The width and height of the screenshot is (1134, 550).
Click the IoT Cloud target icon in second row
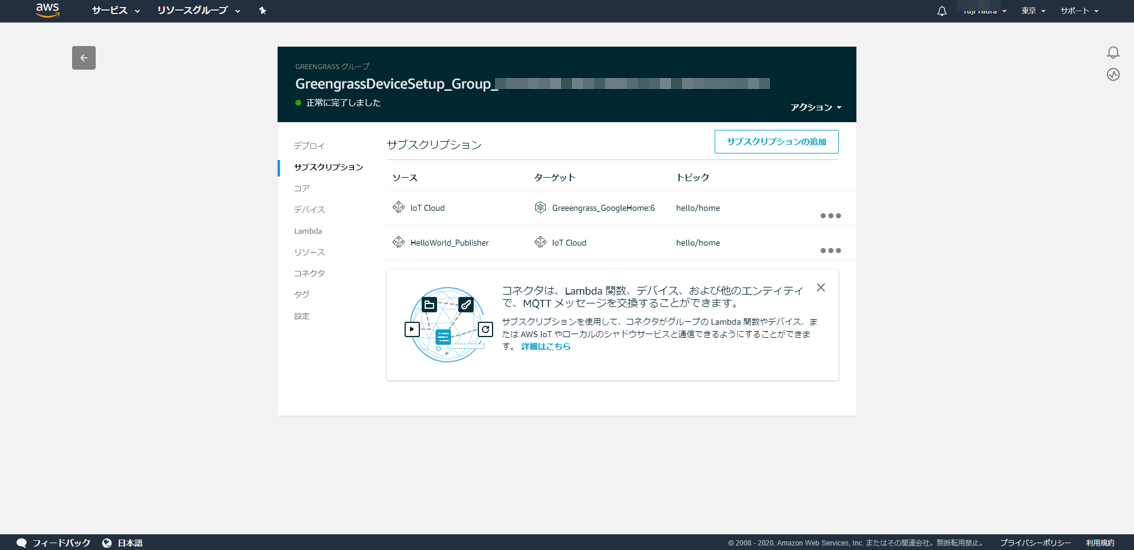540,242
